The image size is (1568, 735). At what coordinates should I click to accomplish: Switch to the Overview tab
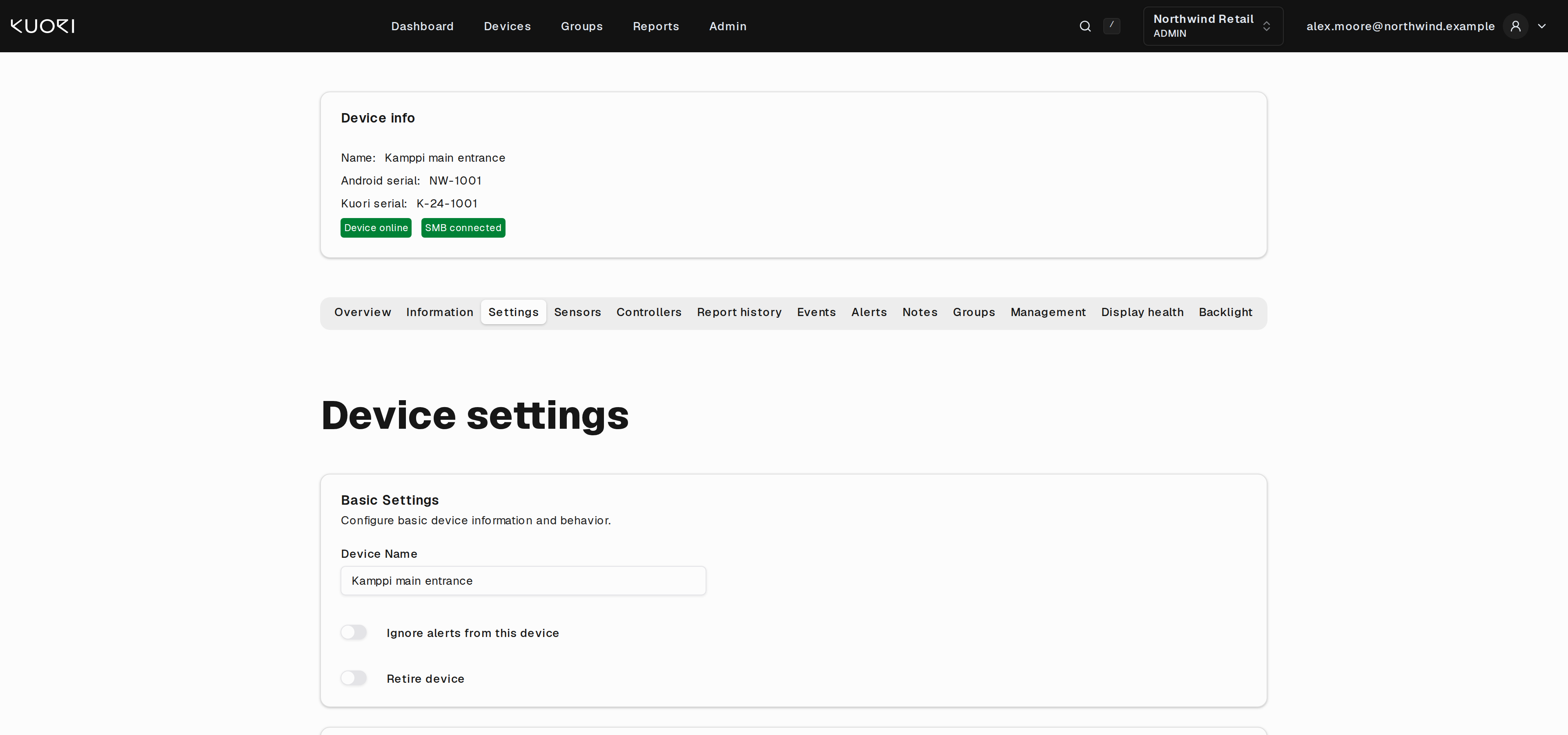pos(363,312)
